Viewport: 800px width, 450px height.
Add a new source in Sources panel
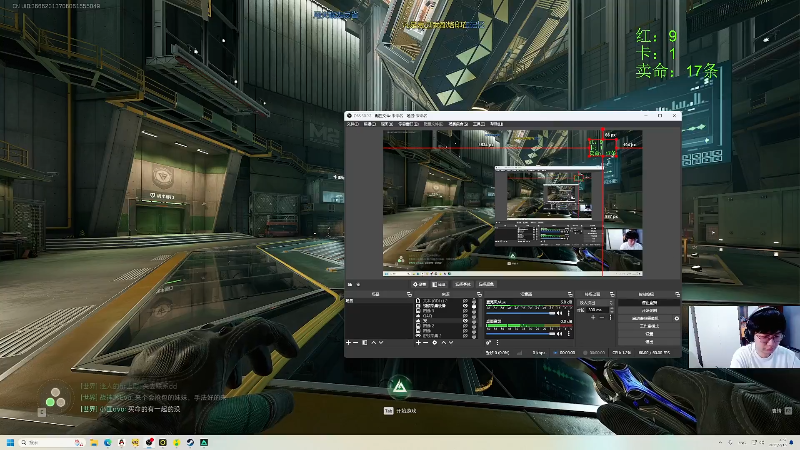click(418, 343)
